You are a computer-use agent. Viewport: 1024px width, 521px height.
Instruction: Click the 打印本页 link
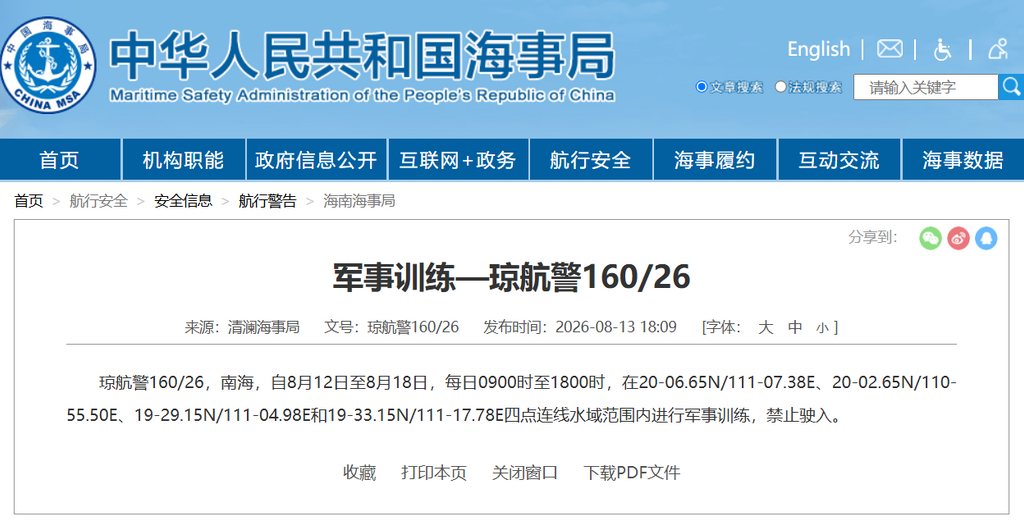[434, 473]
